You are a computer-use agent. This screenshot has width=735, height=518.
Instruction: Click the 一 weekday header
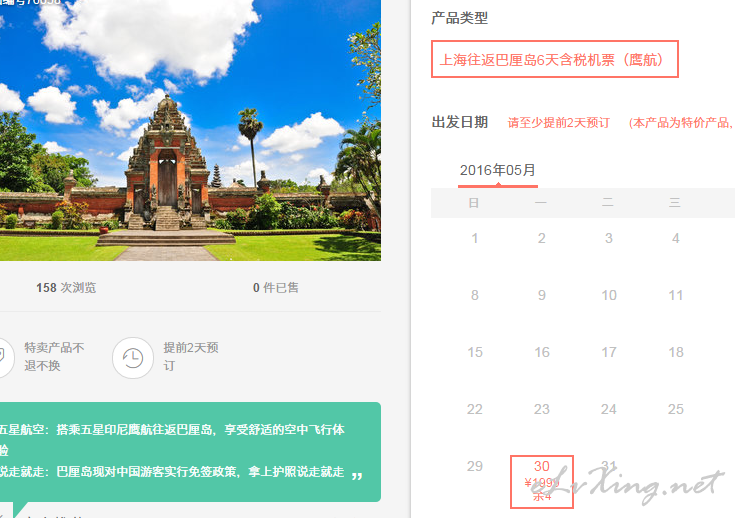[541, 203]
